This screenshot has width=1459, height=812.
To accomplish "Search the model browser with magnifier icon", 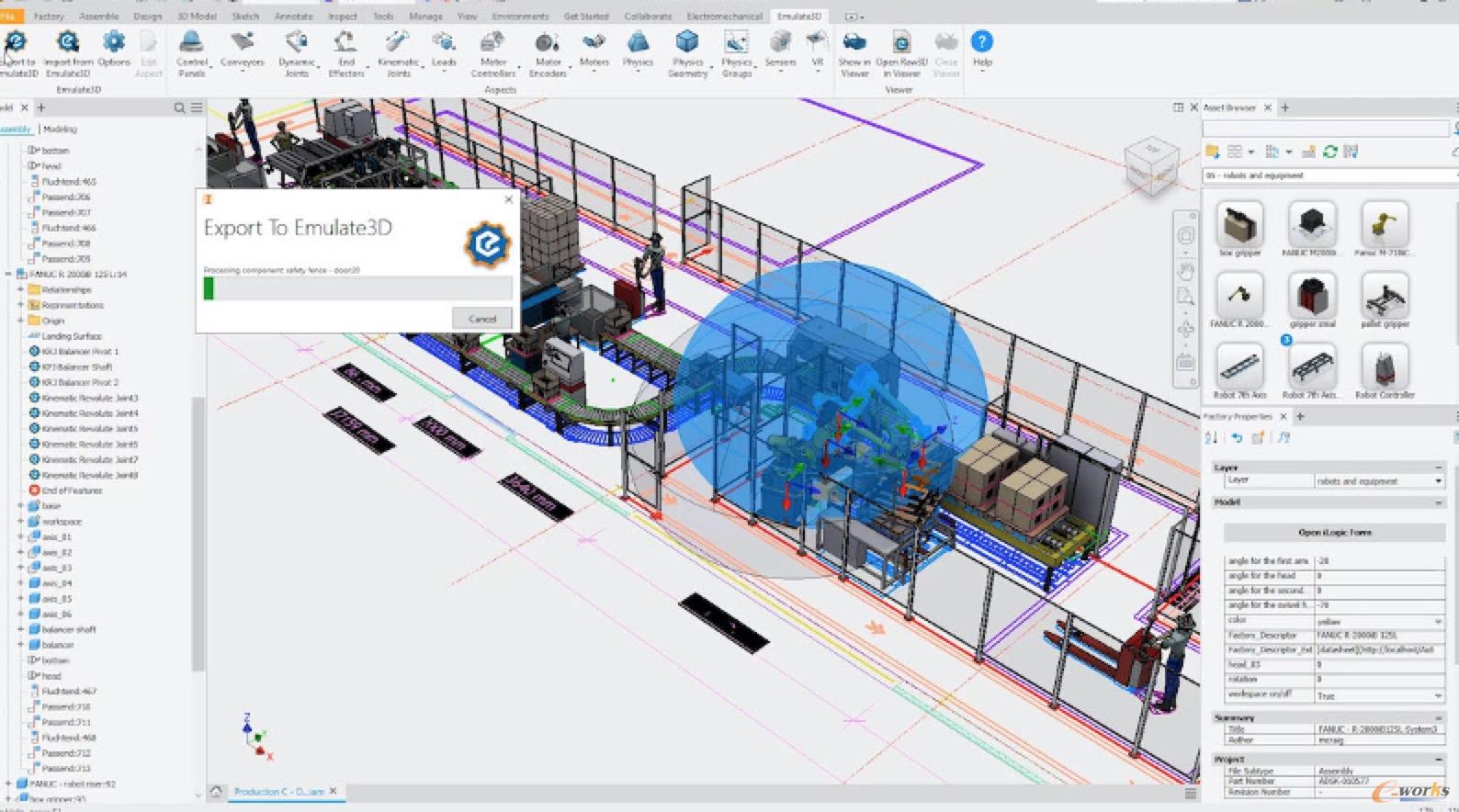I will tap(179, 107).
